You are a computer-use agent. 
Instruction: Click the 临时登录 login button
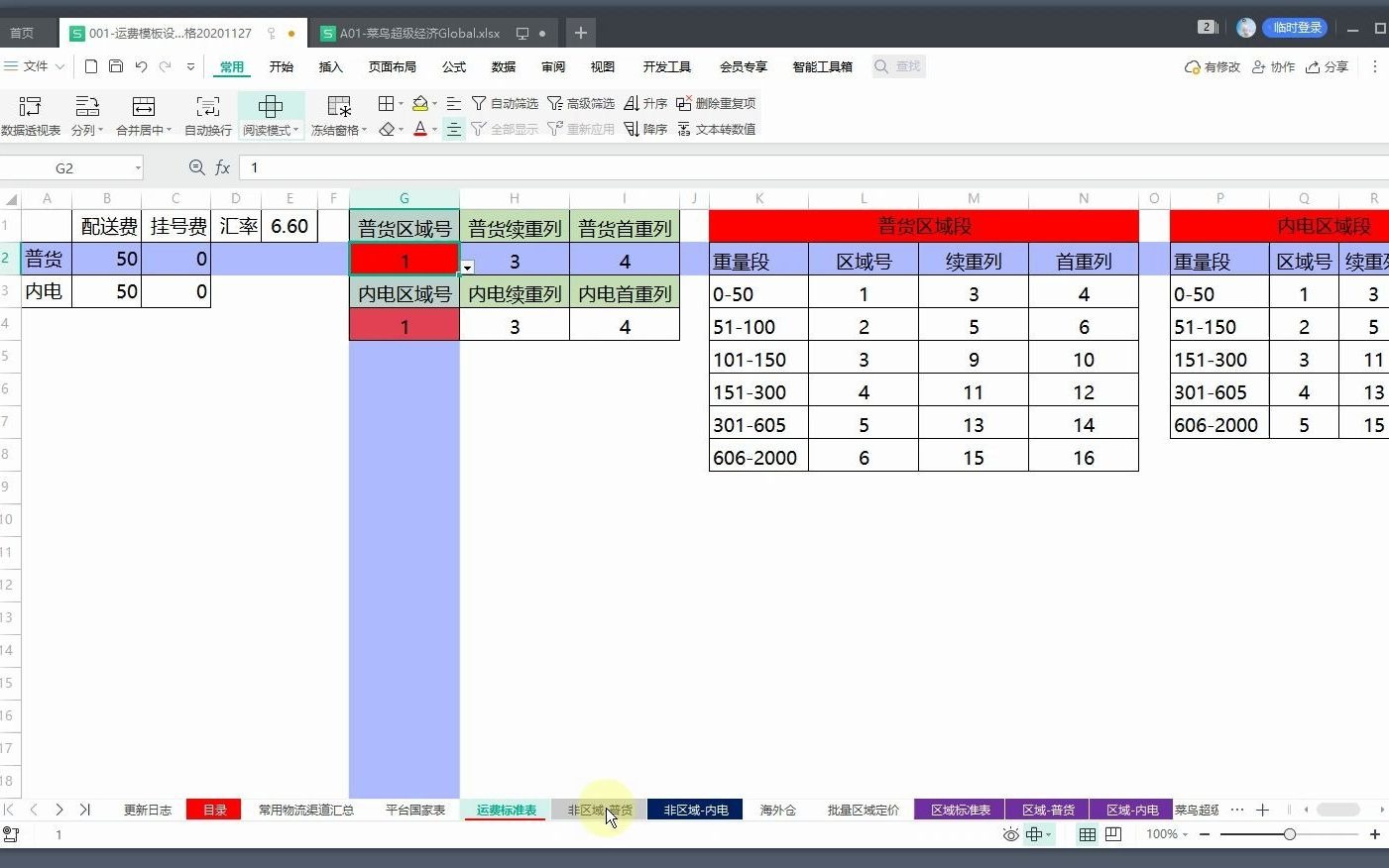(x=1294, y=27)
